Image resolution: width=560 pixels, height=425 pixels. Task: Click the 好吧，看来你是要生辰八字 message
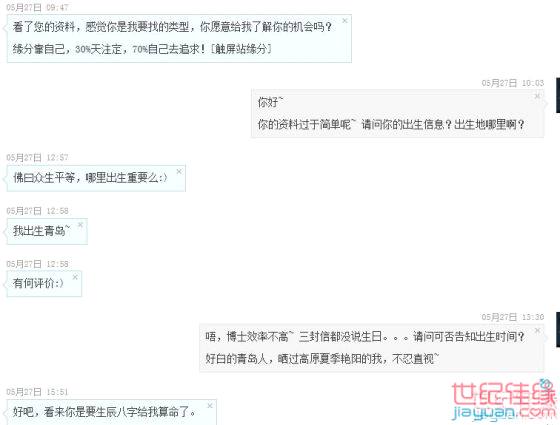pos(104,412)
